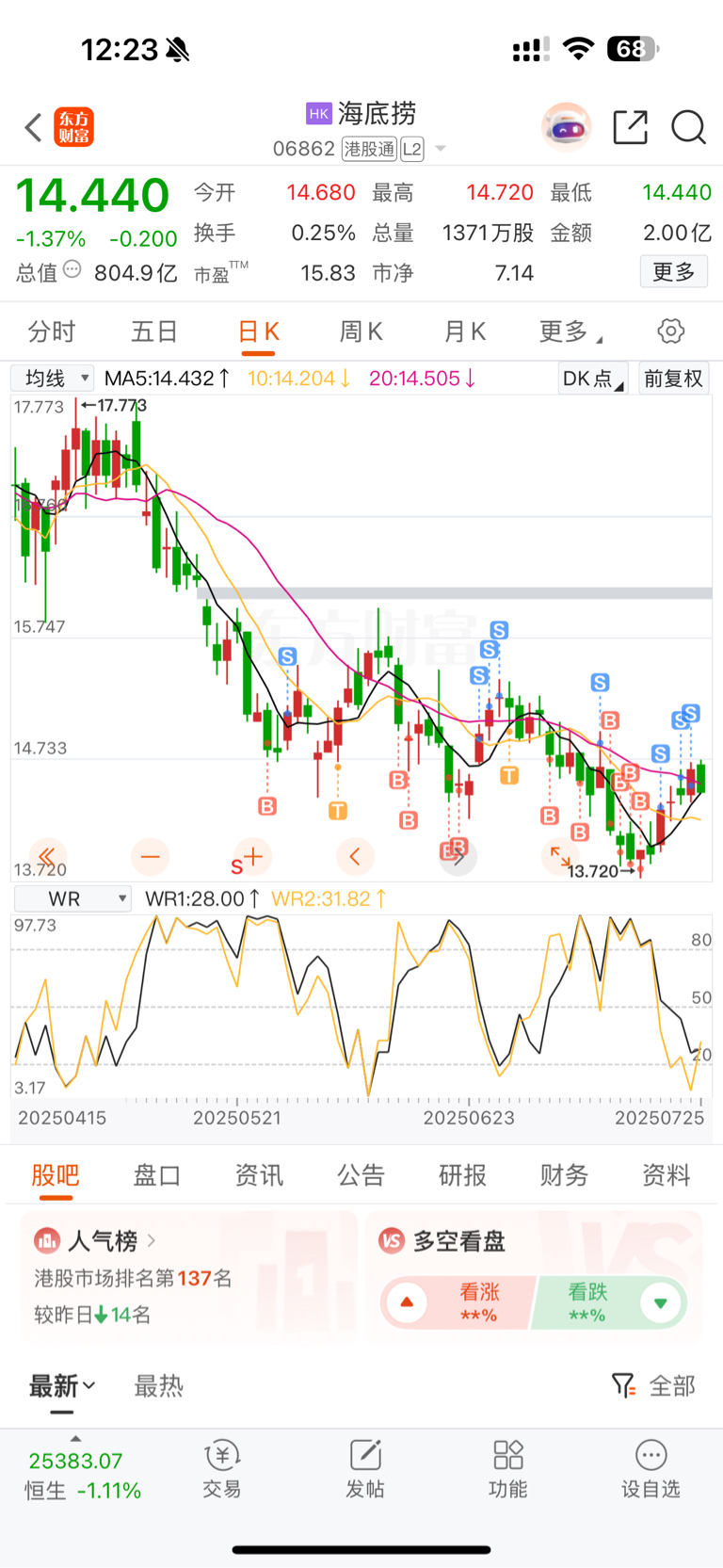Tap the double-left arrow chart control

[x=47, y=855]
